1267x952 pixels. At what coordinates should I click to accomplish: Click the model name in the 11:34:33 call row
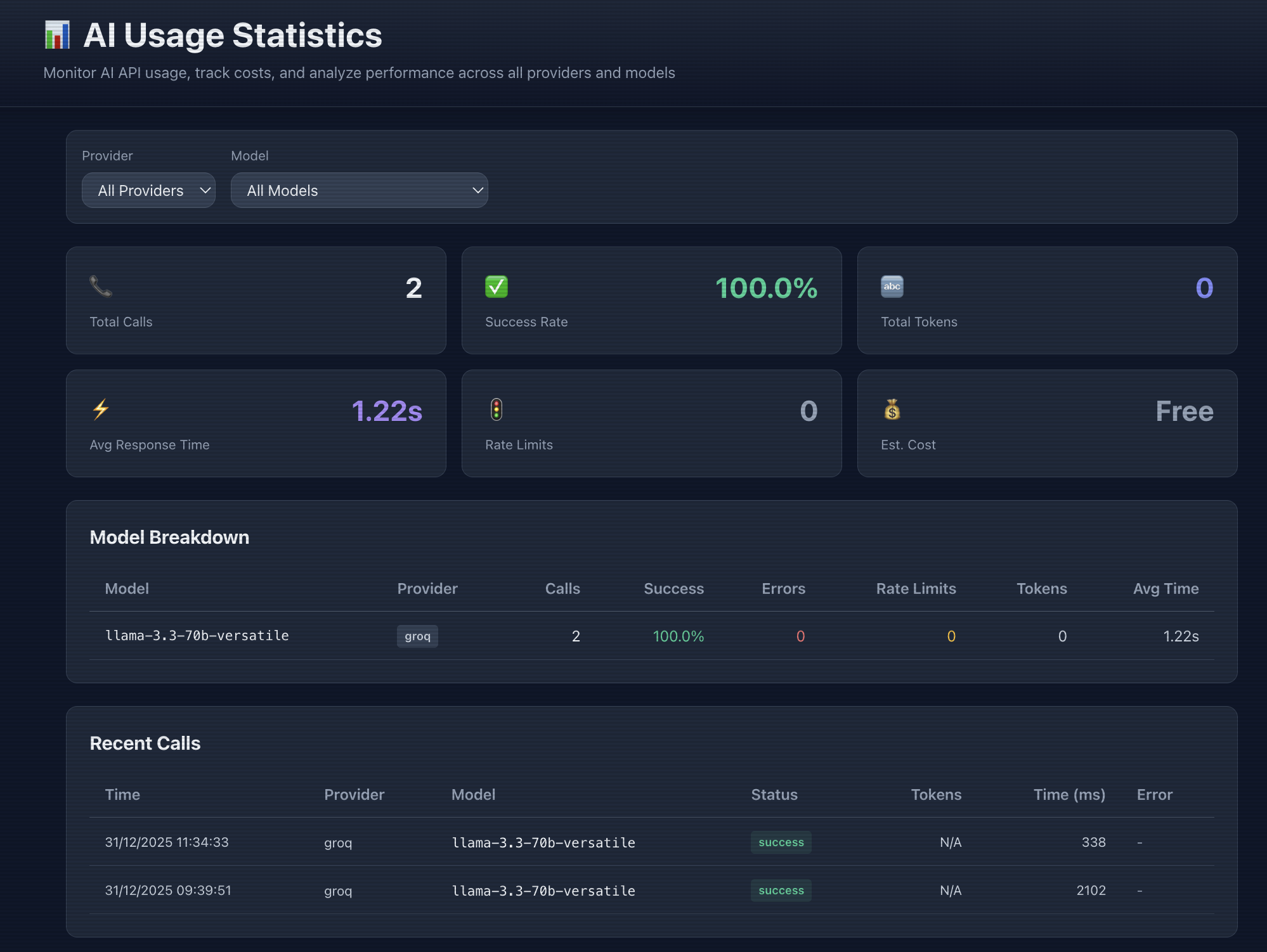pyautogui.click(x=543, y=843)
